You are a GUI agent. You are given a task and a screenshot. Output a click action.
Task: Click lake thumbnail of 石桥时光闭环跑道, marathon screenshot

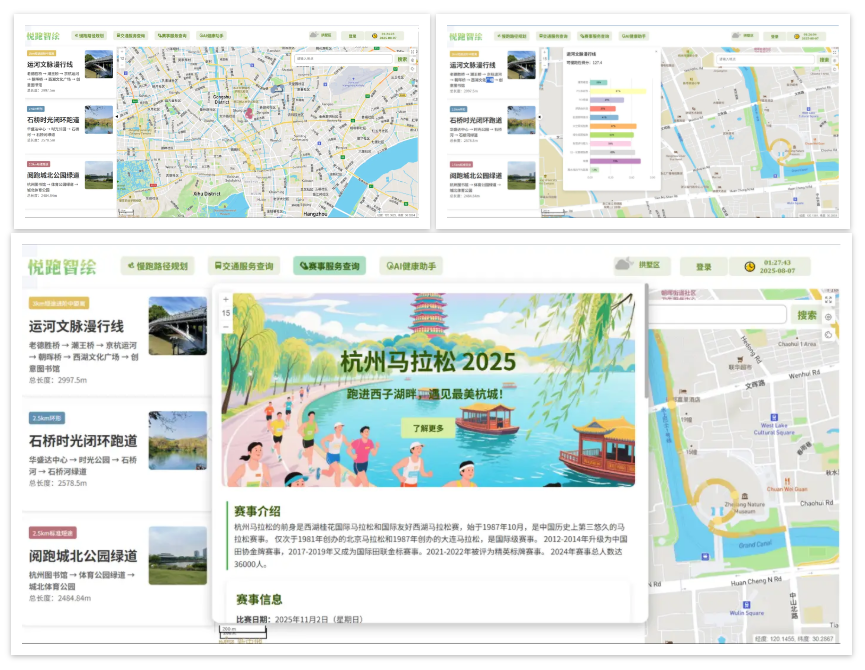[x=178, y=440]
